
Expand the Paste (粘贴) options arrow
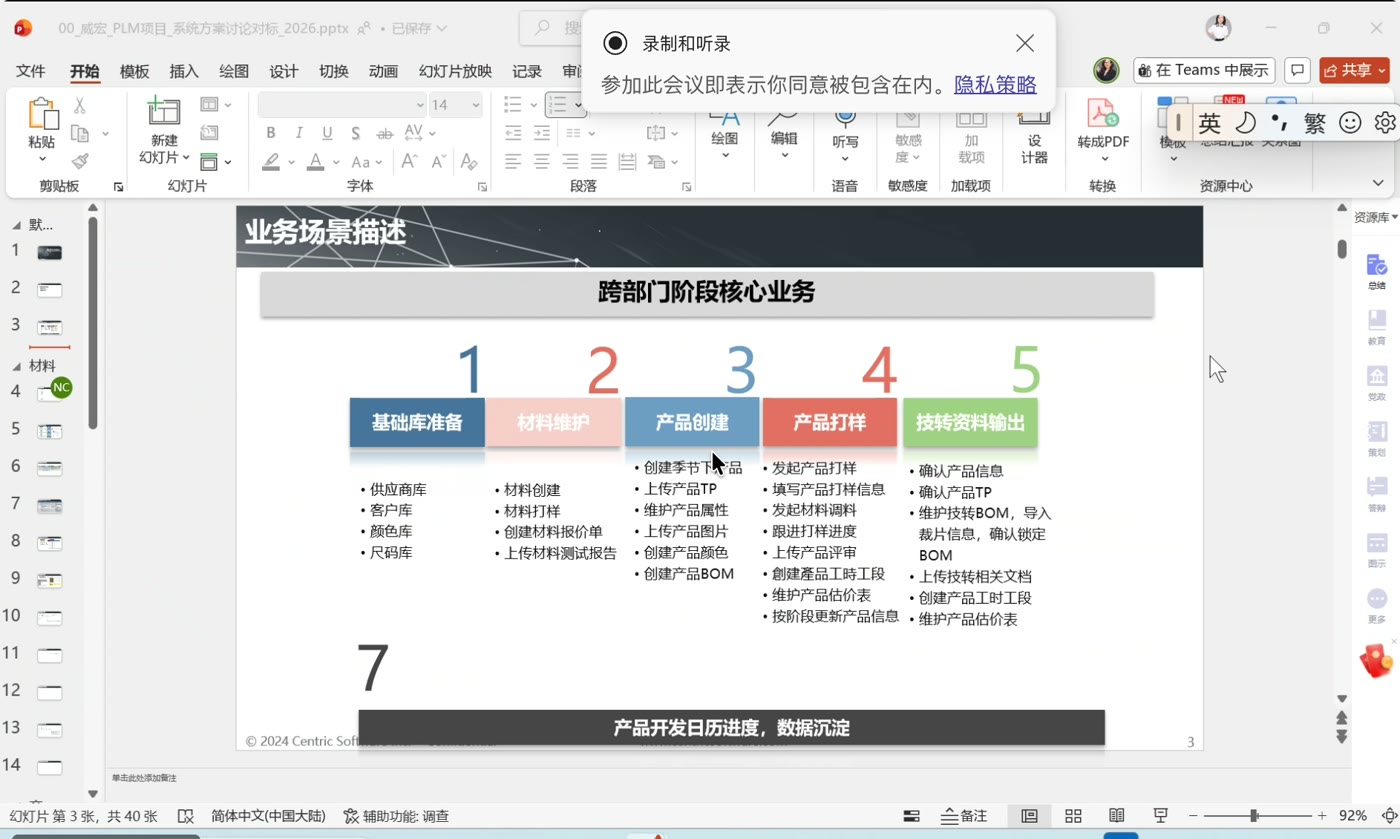(x=42, y=159)
